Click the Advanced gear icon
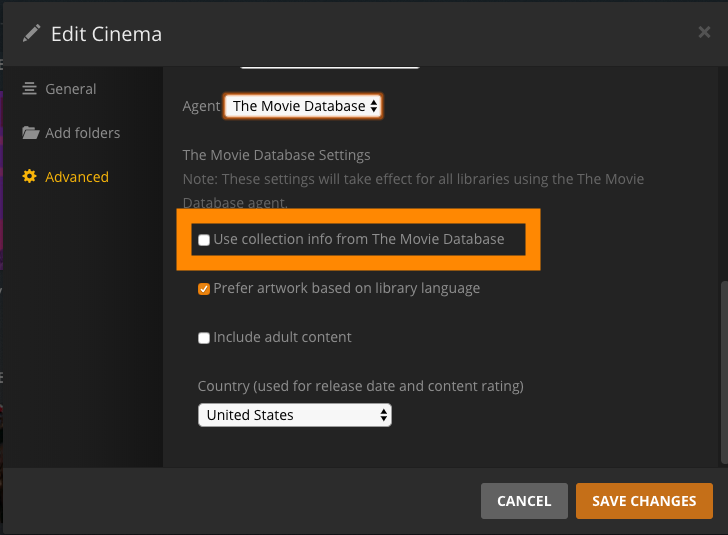 30,177
